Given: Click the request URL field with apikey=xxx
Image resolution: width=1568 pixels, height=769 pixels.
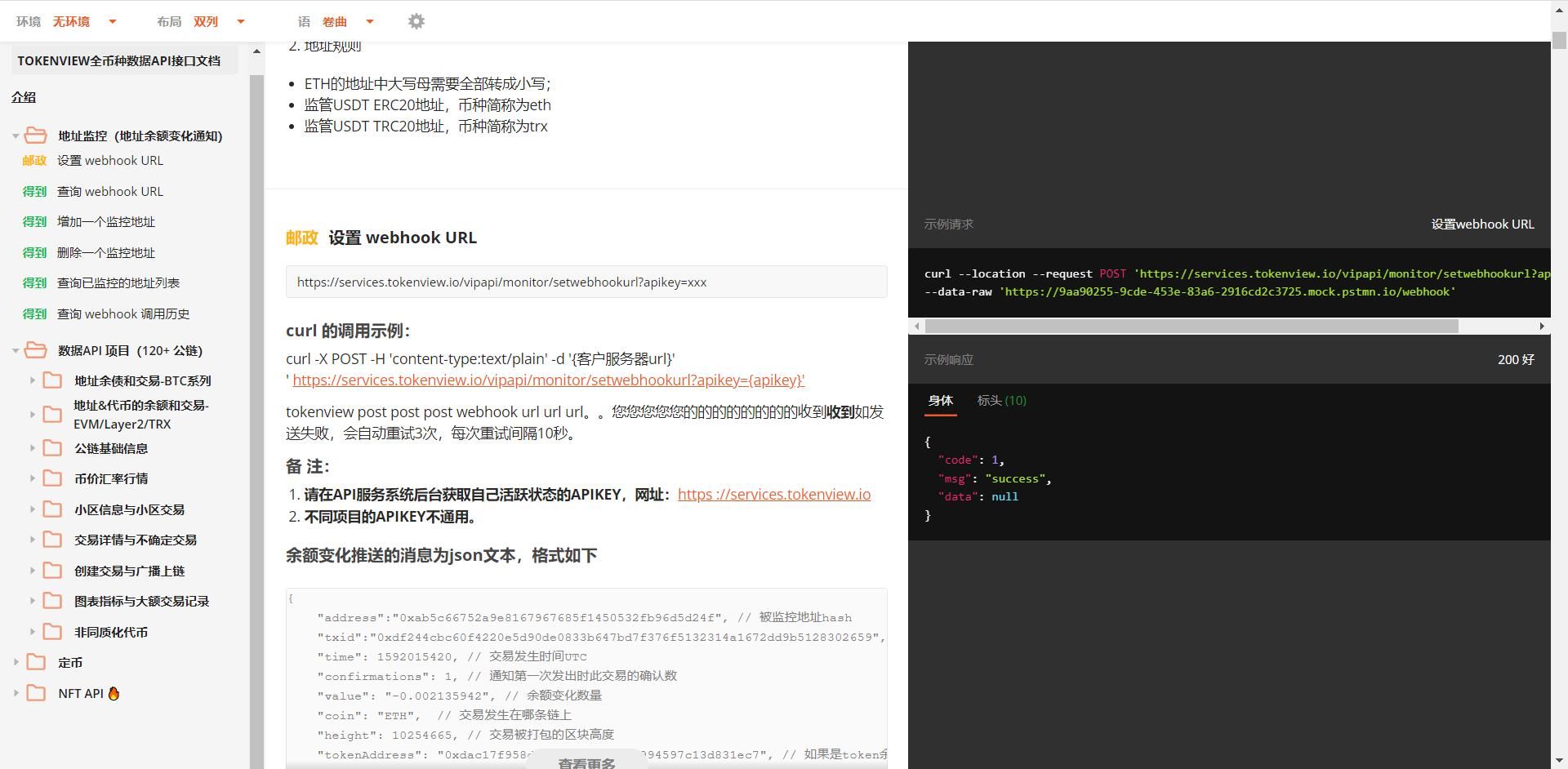Looking at the screenshot, I should coord(586,282).
